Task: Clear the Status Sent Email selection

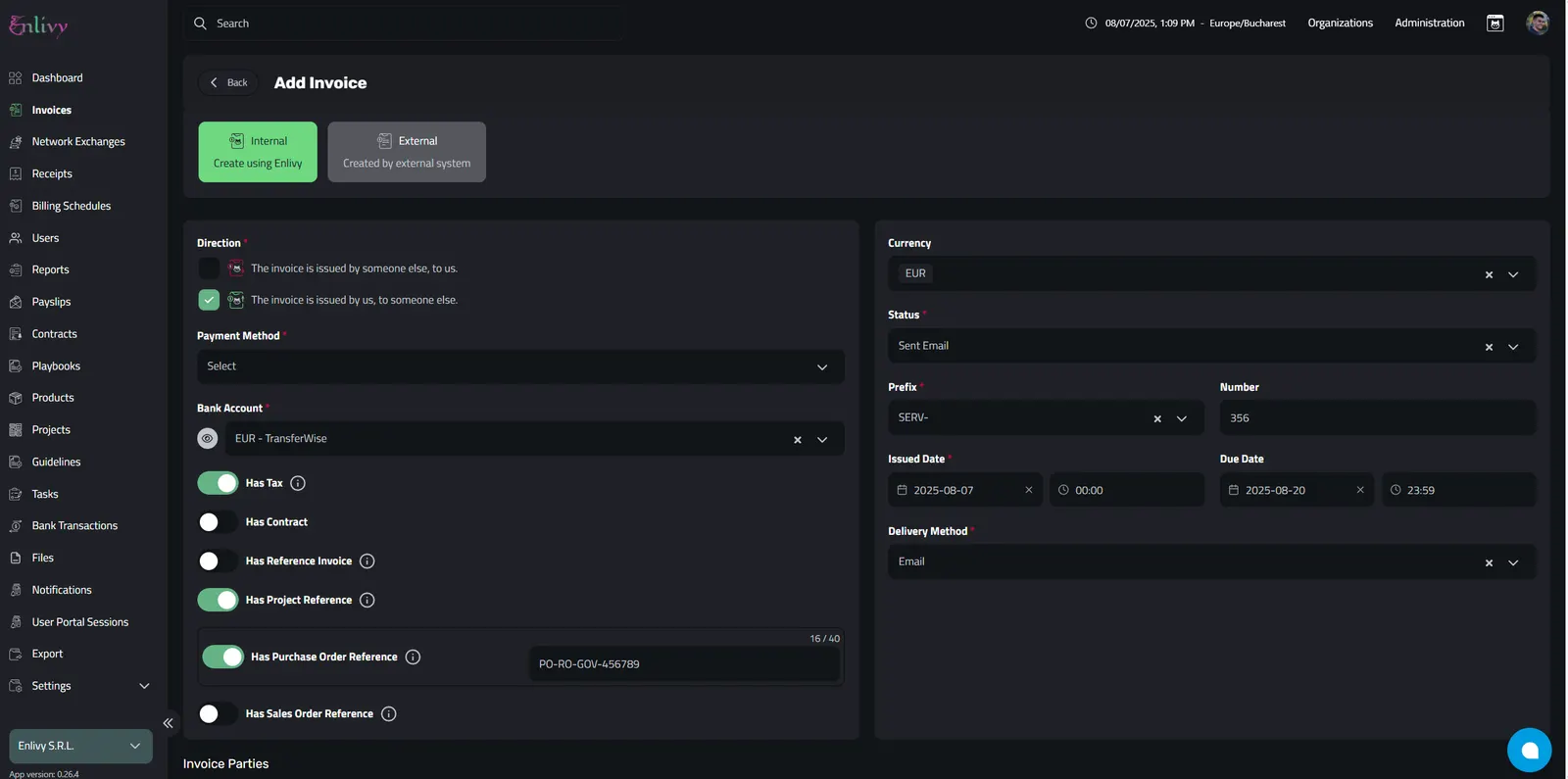Action: (1489, 347)
